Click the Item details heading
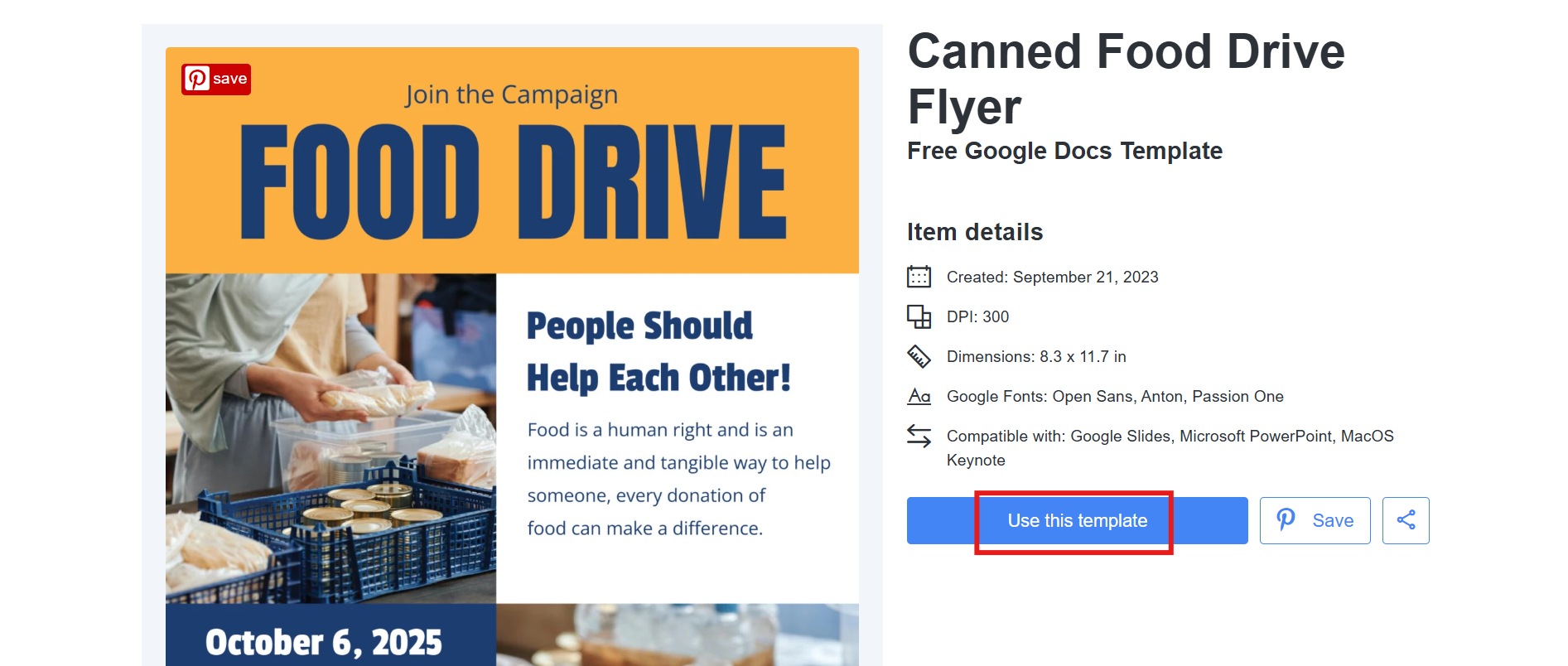Viewport: 1568px width, 666px height. pyautogui.click(x=975, y=232)
